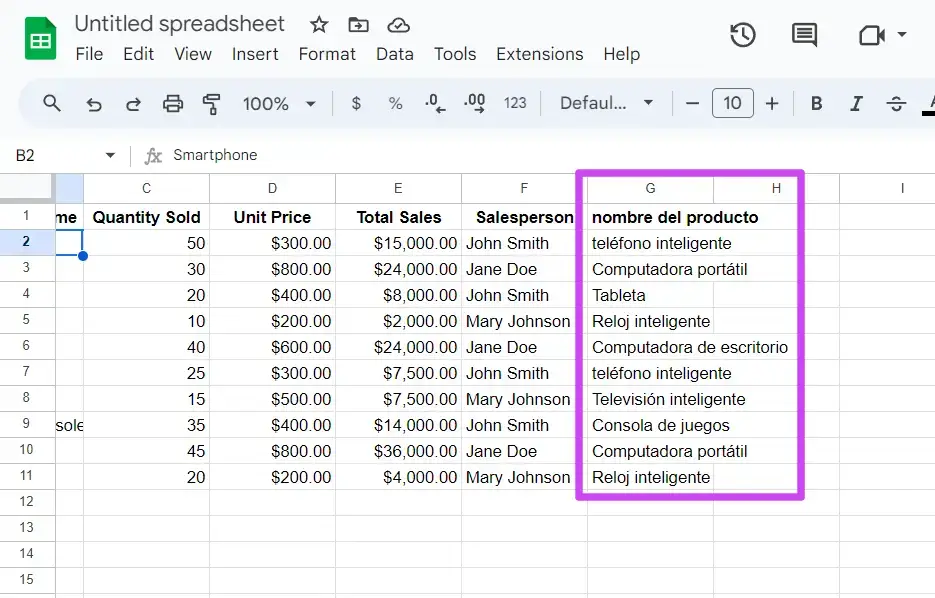
Task: Format as percent
Action: pyautogui.click(x=395, y=104)
